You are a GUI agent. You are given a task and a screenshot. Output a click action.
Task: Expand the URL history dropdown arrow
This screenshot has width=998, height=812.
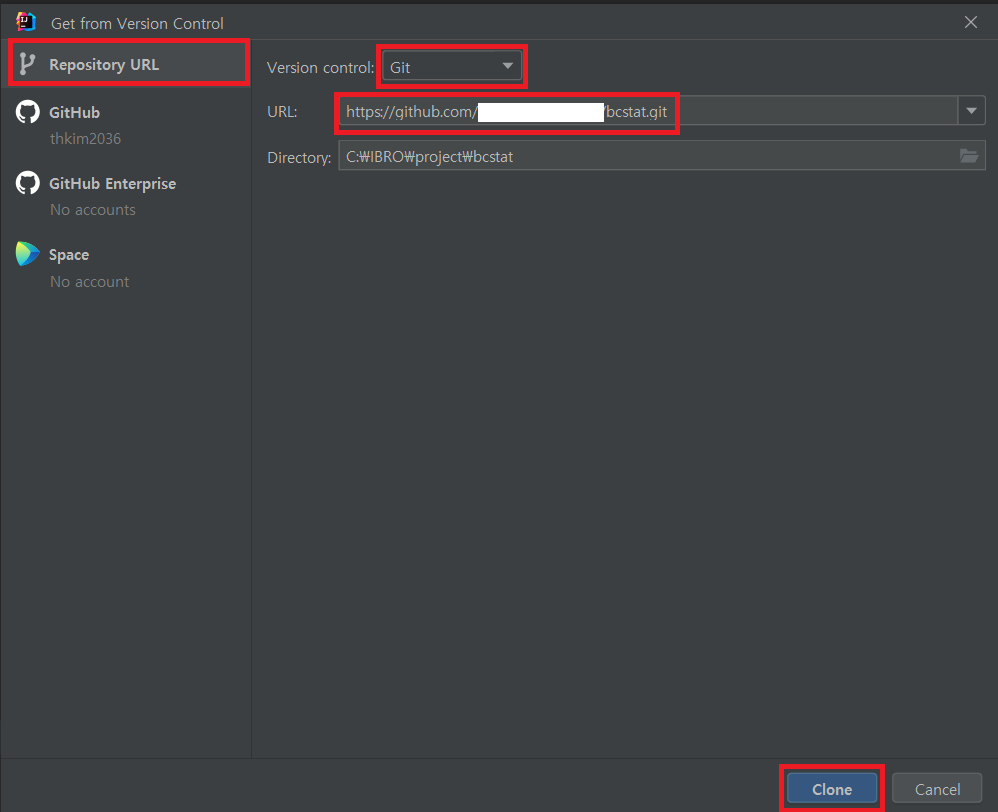971,111
